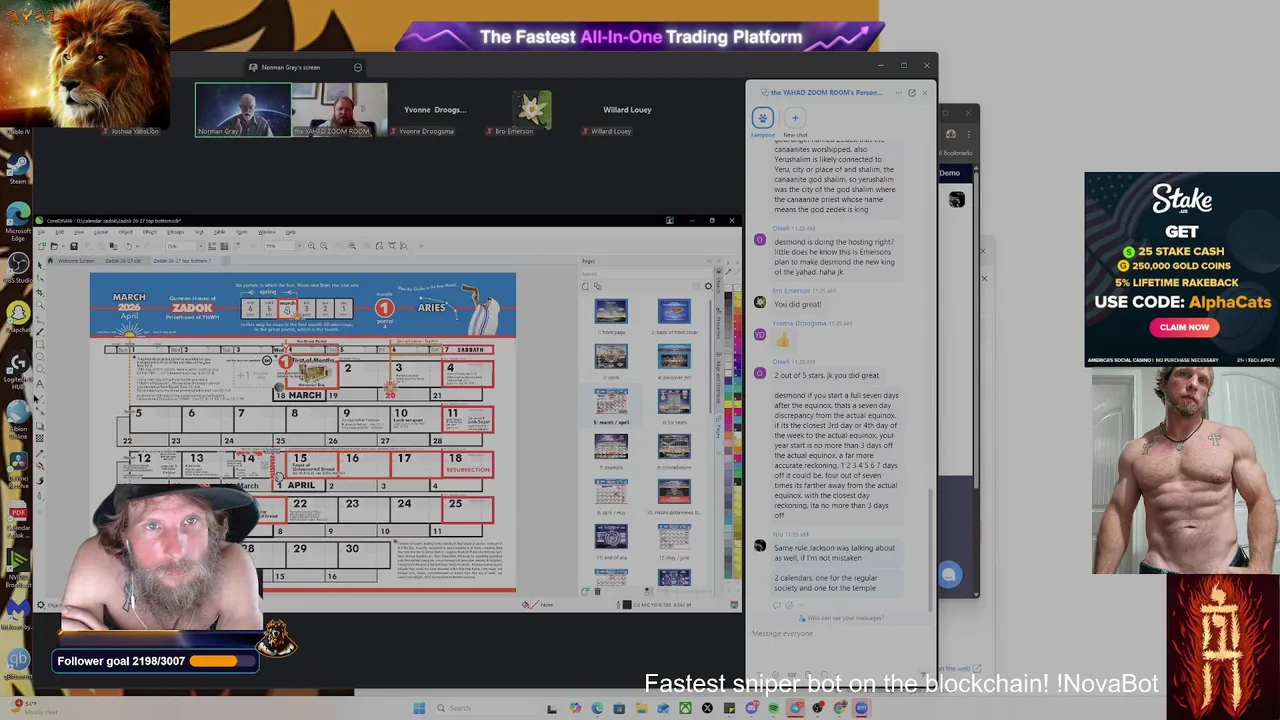Select the Crop tool in CorelDRAW toolbox

pos(40,293)
